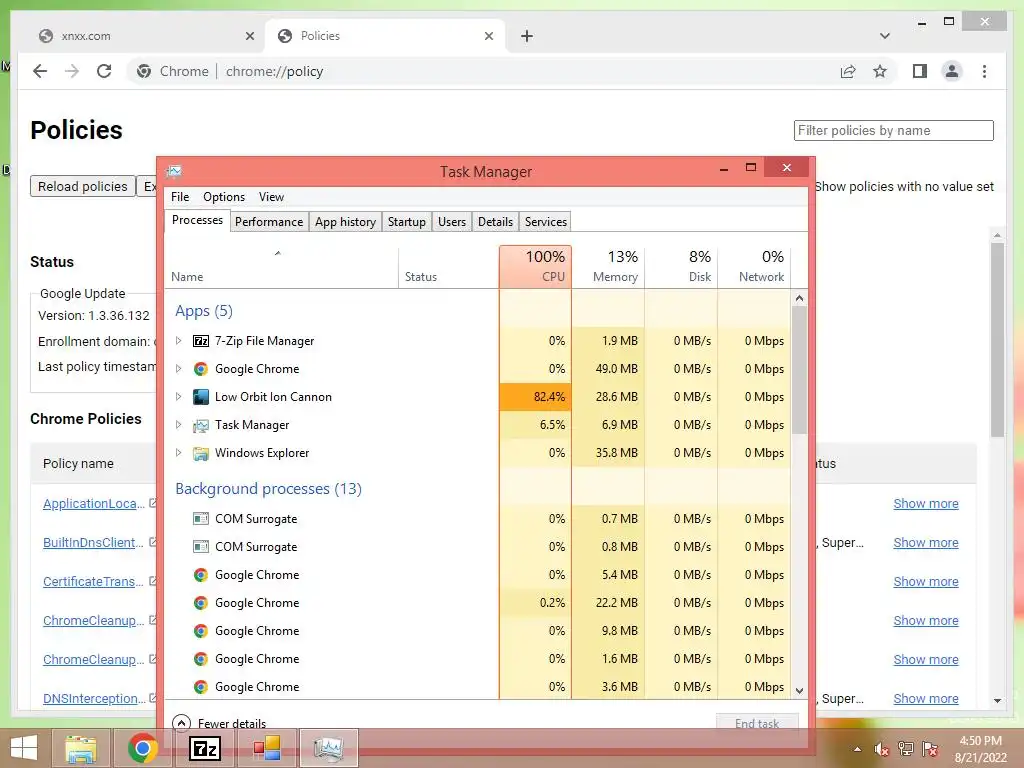Select the 7-Zip File Manager process icon
The width and height of the screenshot is (1024, 768).
[200, 341]
